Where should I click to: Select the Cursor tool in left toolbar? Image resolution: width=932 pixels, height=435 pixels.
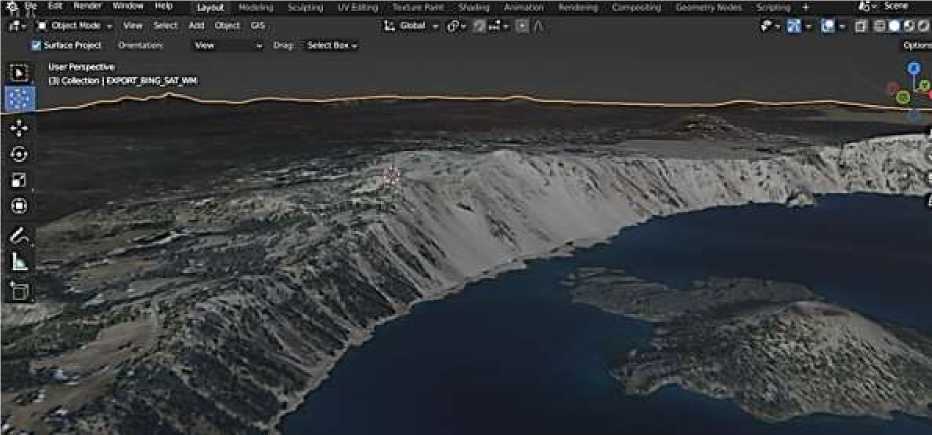[19, 99]
